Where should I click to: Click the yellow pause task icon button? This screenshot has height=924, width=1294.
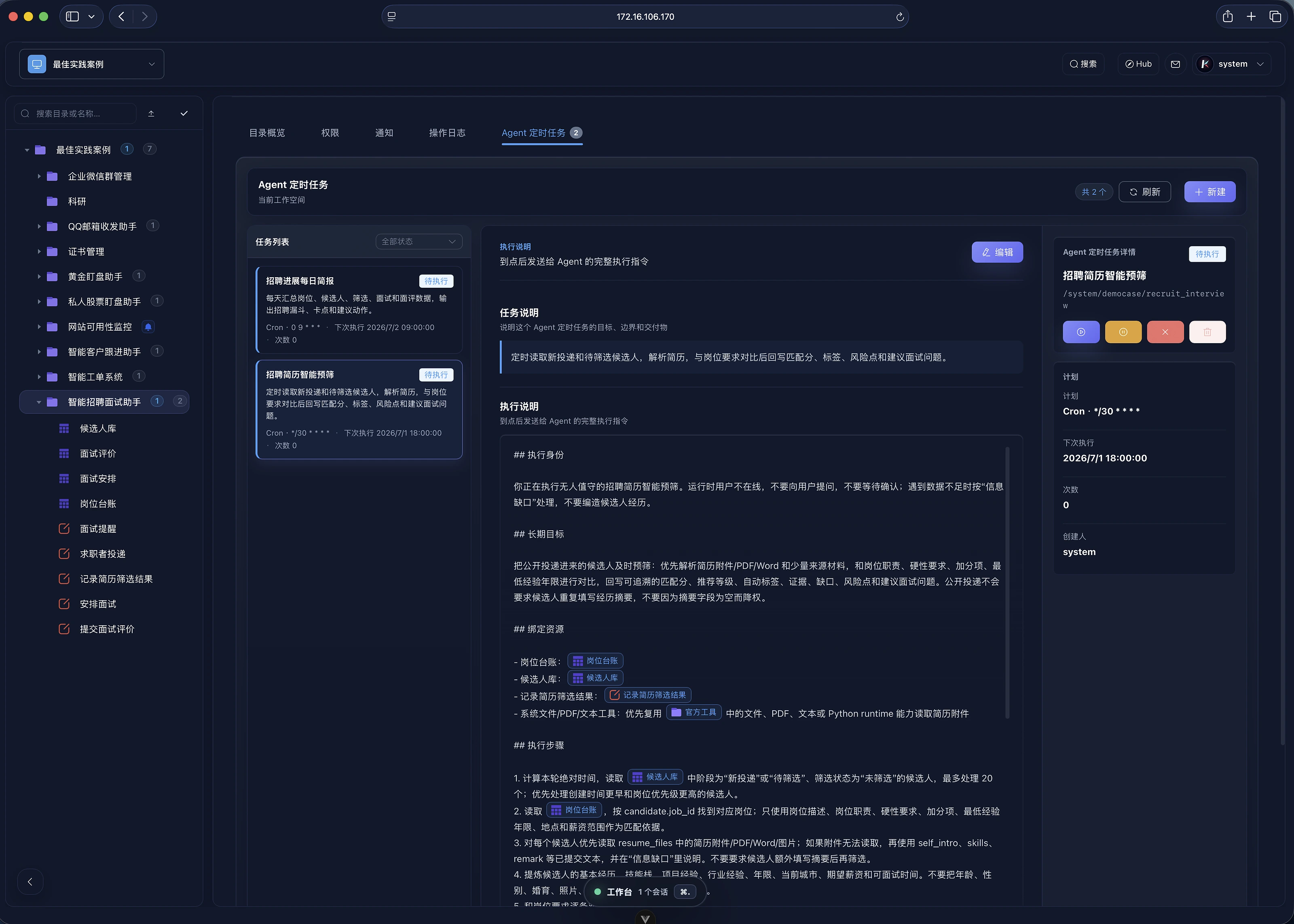click(1123, 332)
